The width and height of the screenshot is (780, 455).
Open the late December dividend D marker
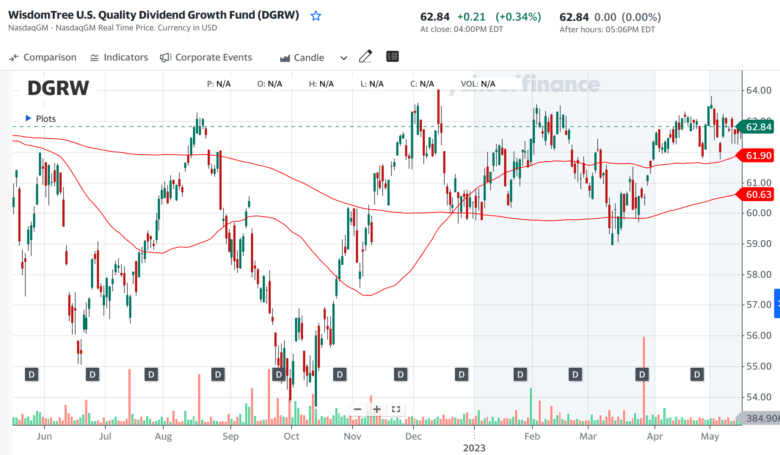[x=462, y=374]
